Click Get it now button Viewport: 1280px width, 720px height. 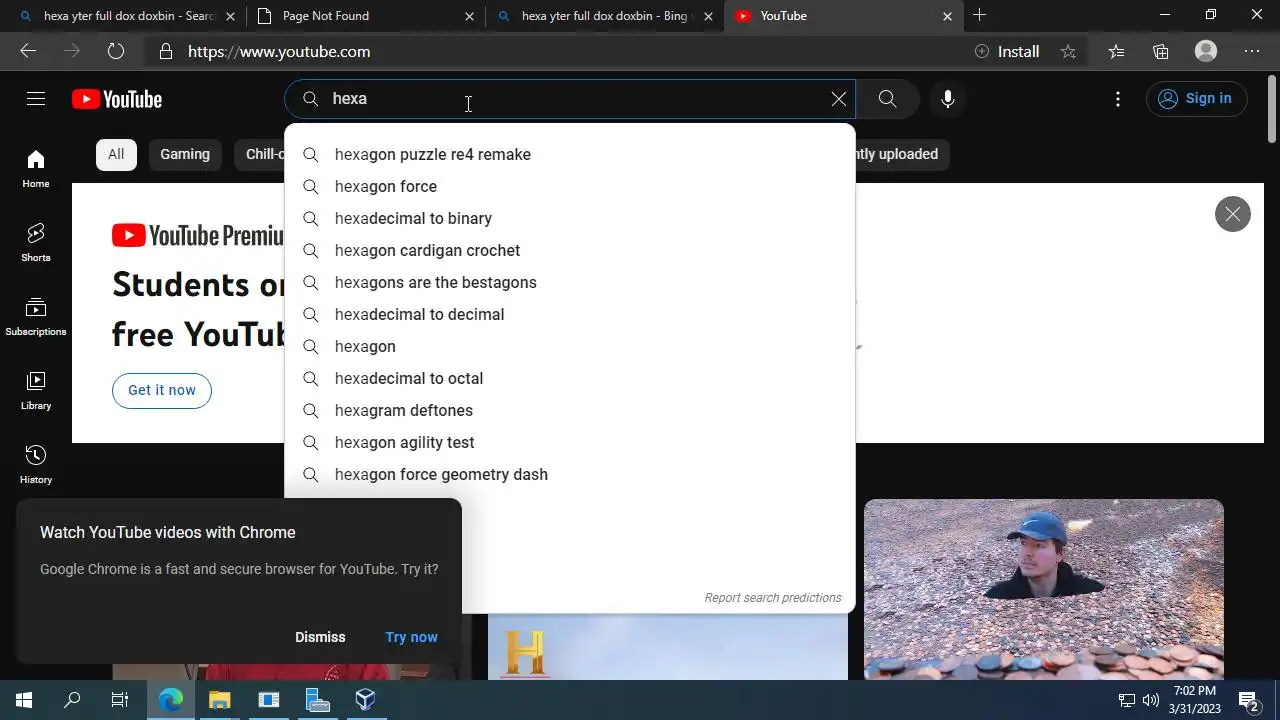coord(162,390)
